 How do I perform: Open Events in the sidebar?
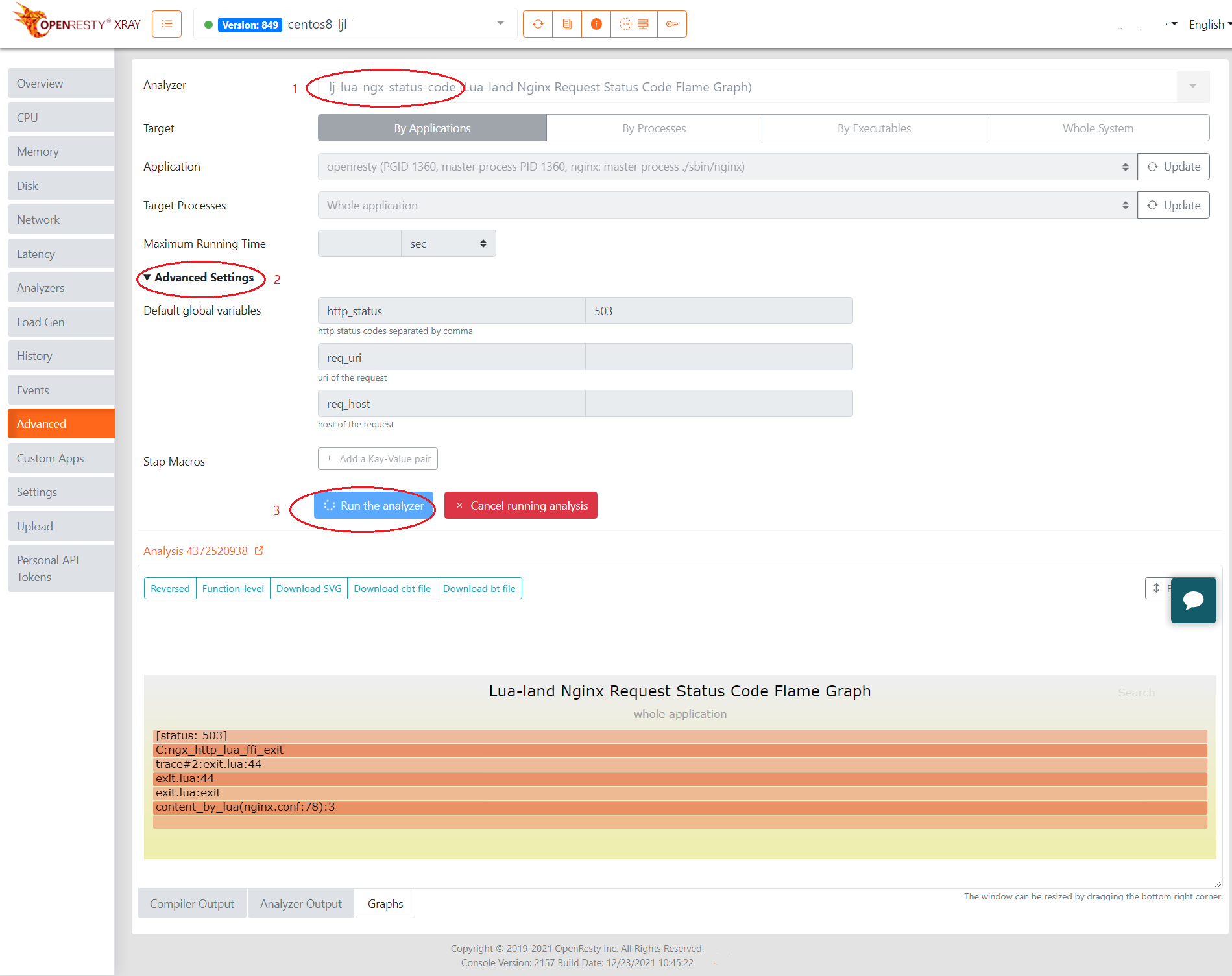coord(61,390)
